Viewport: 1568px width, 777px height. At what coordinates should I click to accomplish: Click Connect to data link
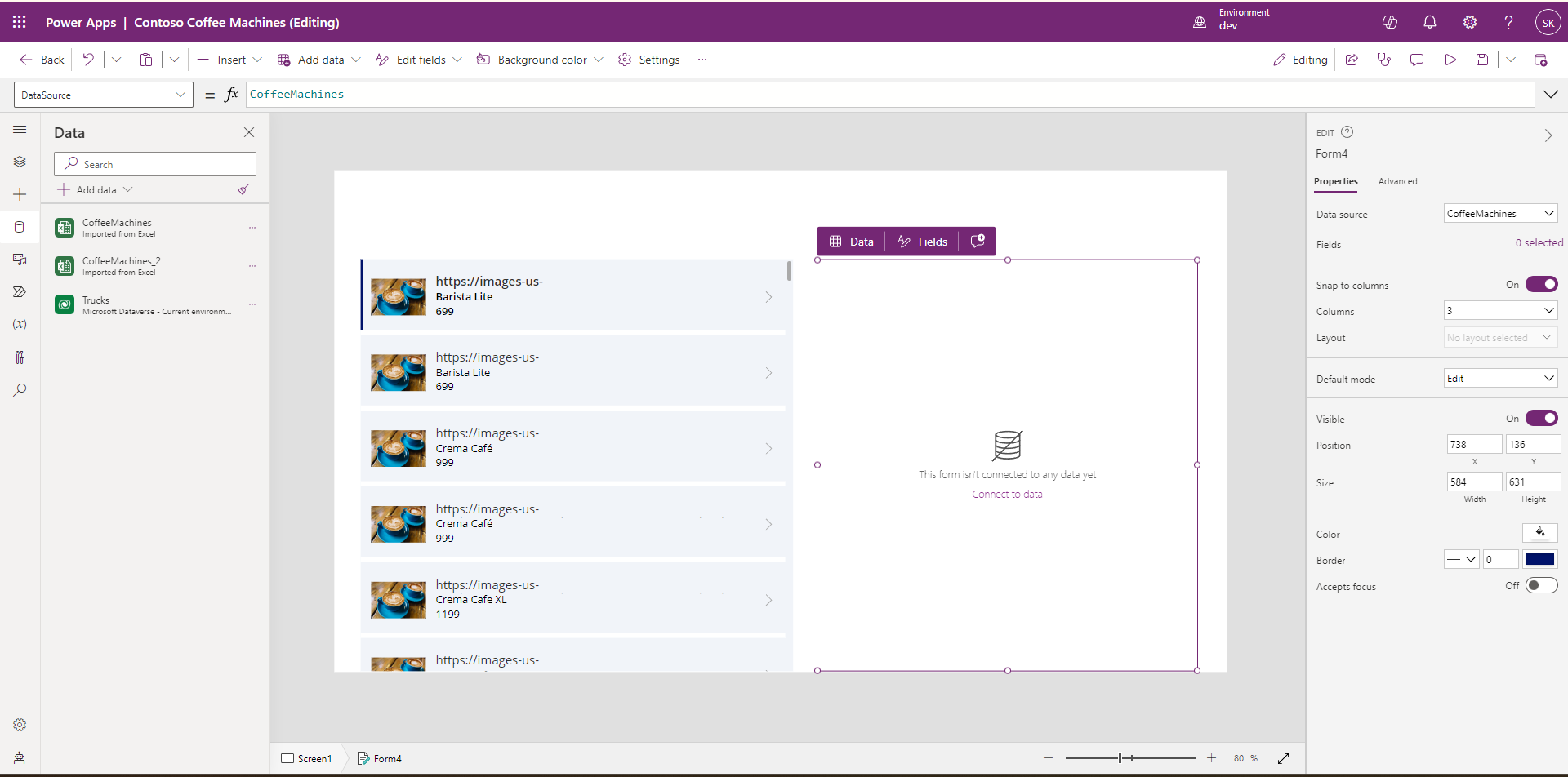tap(1007, 494)
